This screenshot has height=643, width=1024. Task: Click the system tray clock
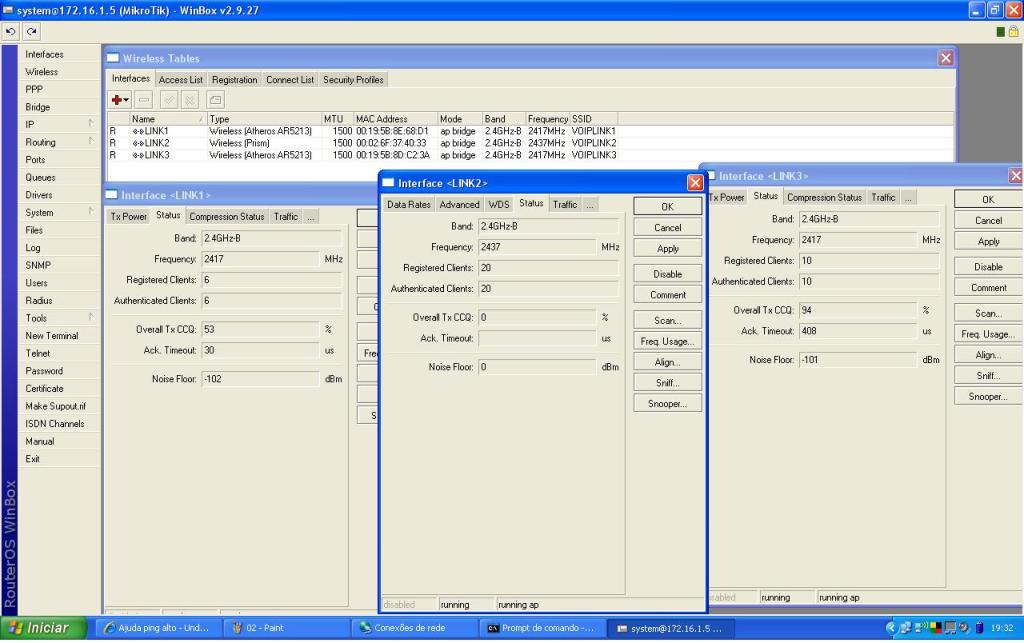pos(1002,628)
